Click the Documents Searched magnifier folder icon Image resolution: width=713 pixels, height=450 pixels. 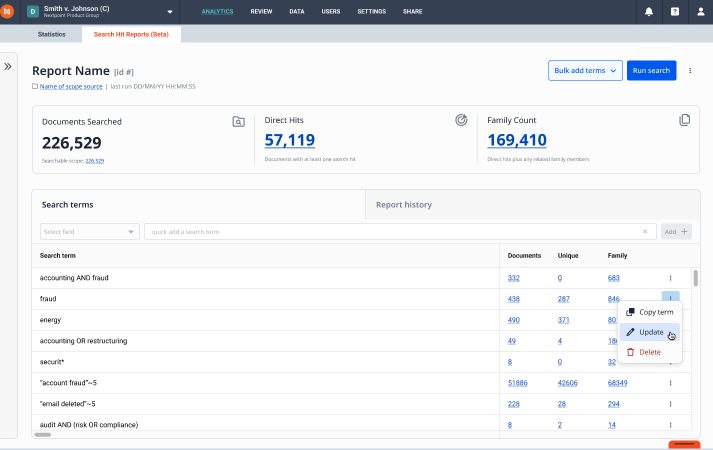[x=238, y=121]
